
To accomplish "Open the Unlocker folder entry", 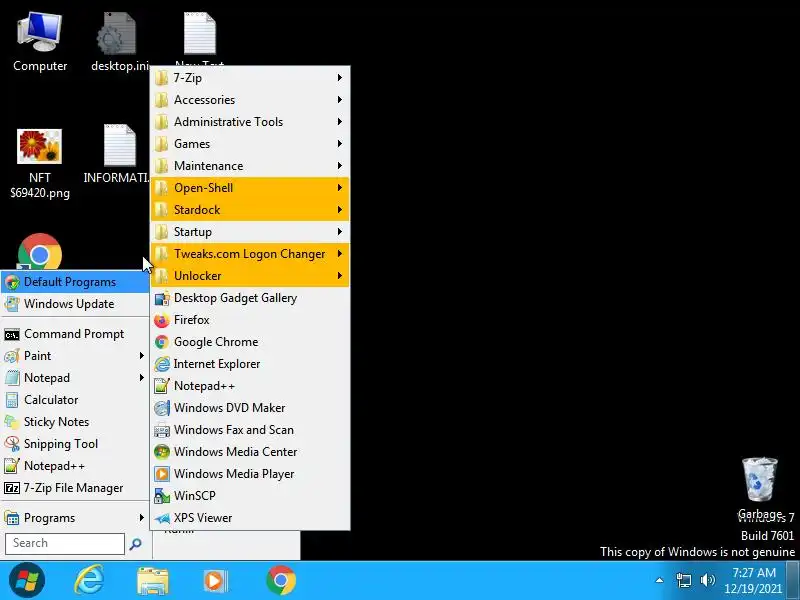I will (x=250, y=276).
